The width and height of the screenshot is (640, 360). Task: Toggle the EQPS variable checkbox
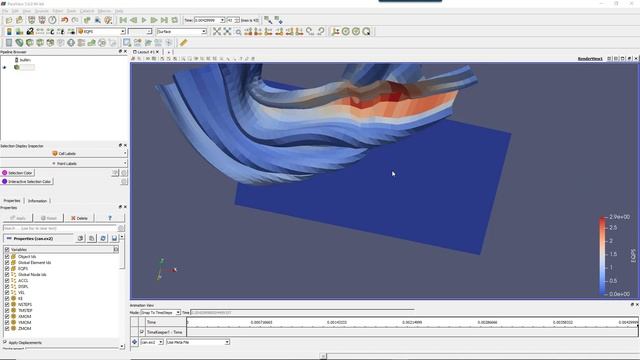pyautogui.click(x=7, y=269)
